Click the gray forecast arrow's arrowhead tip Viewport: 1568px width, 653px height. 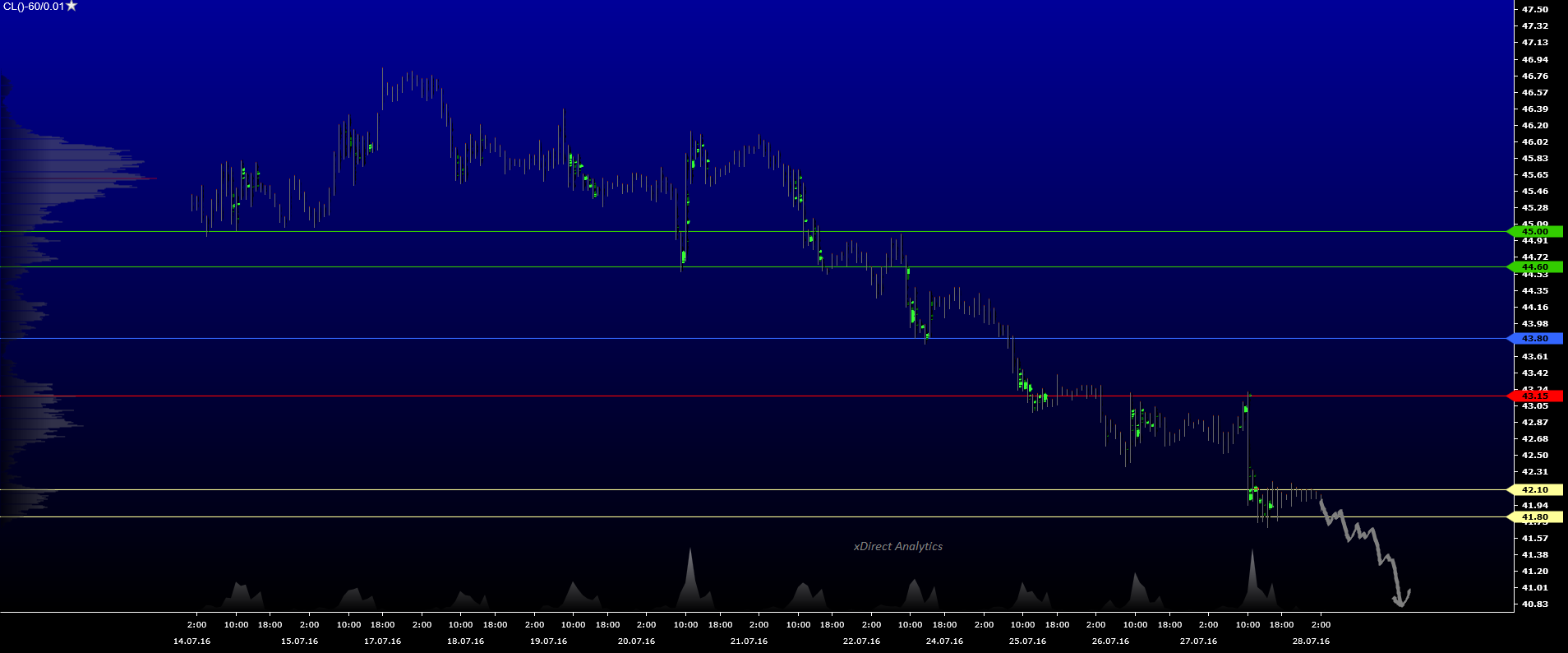1400,604
